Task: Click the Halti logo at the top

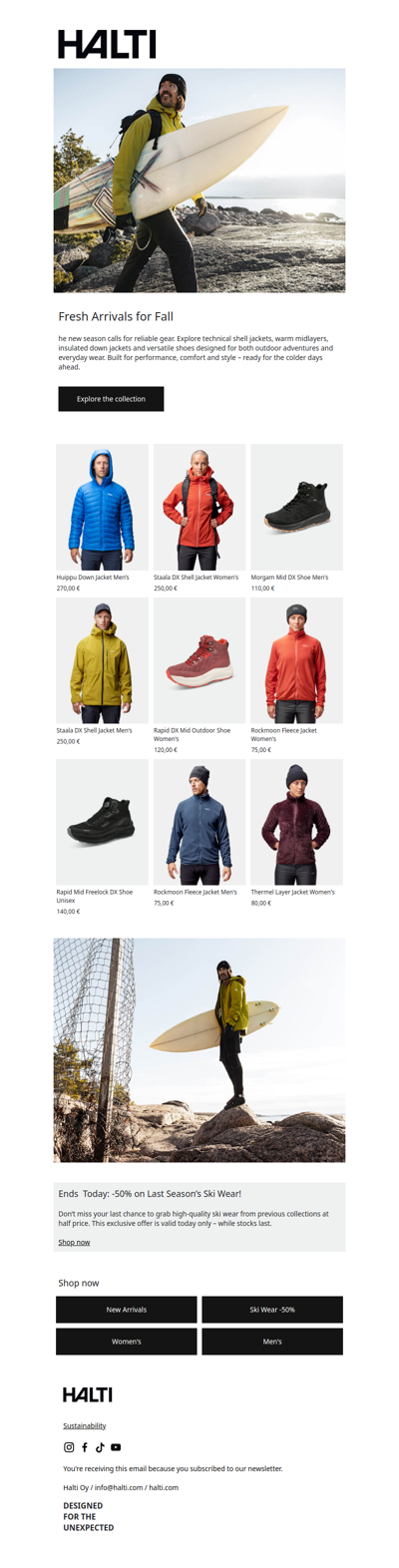Action: (107, 44)
